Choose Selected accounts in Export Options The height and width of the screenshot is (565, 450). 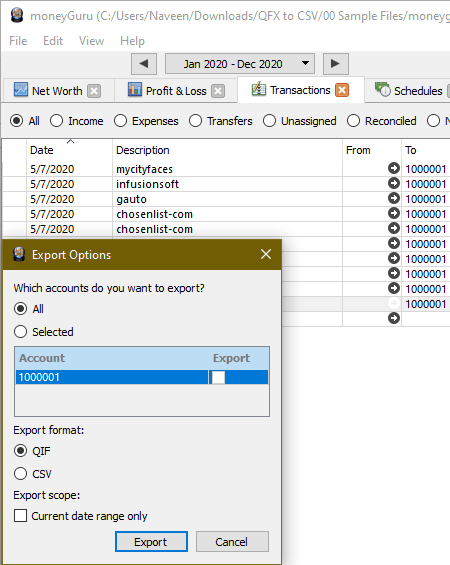click(x=20, y=332)
